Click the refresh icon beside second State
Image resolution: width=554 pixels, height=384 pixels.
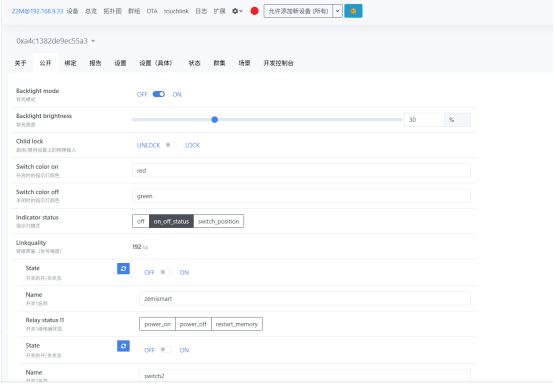[123, 346]
